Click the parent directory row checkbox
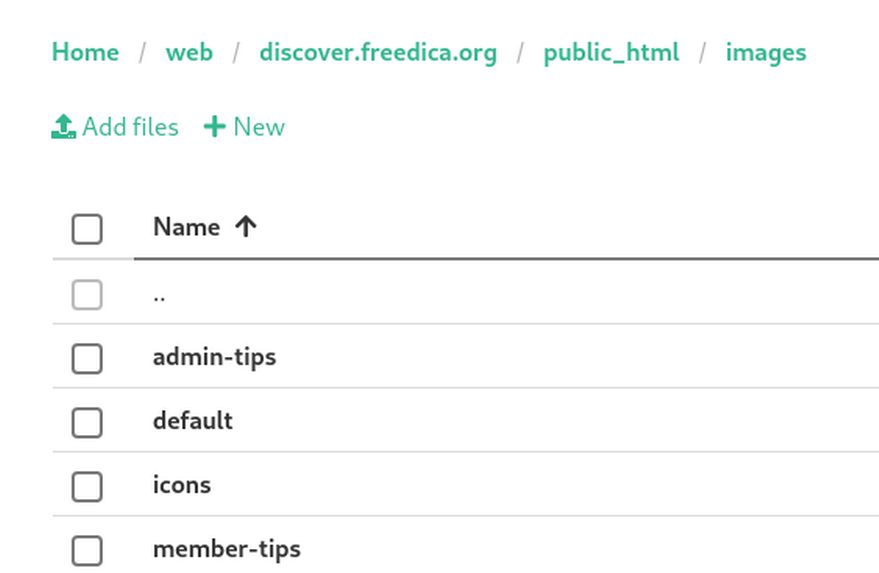This screenshot has height=573, width=879. [x=87, y=295]
